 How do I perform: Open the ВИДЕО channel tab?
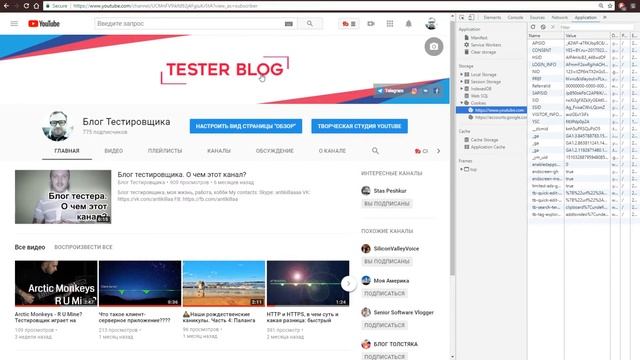[x=113, y=151]
